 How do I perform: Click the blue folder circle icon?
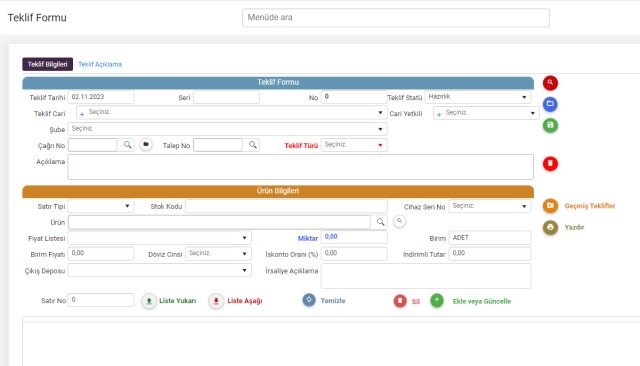pyautogui.click(x=550, y=104)
